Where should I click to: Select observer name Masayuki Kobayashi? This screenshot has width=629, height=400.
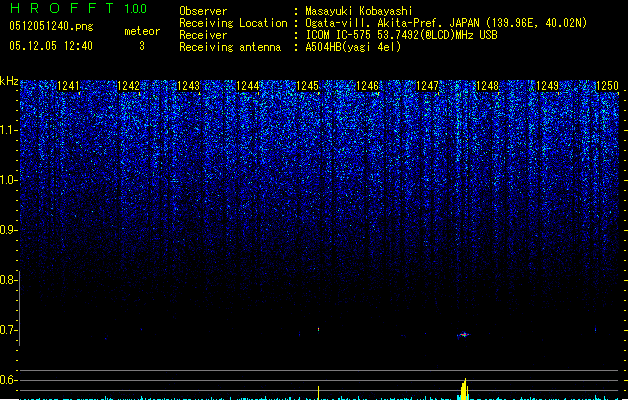(x=358, y=11)
